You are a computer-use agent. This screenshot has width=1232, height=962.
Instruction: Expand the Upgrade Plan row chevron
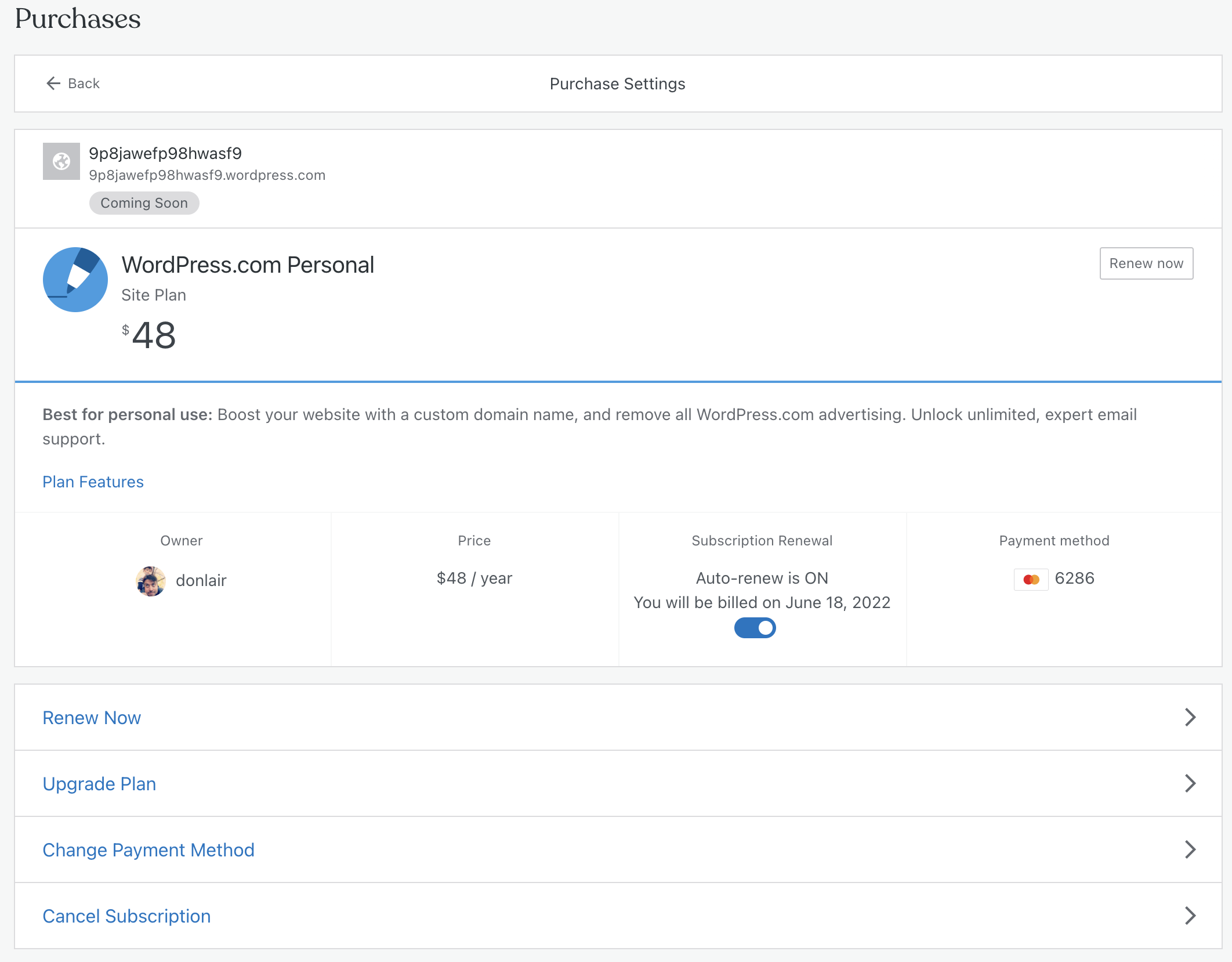(1190, 783)
